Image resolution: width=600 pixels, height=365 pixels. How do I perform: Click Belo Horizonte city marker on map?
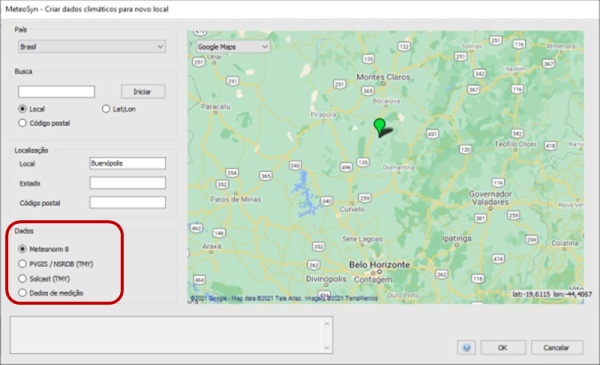pos(379,271)
